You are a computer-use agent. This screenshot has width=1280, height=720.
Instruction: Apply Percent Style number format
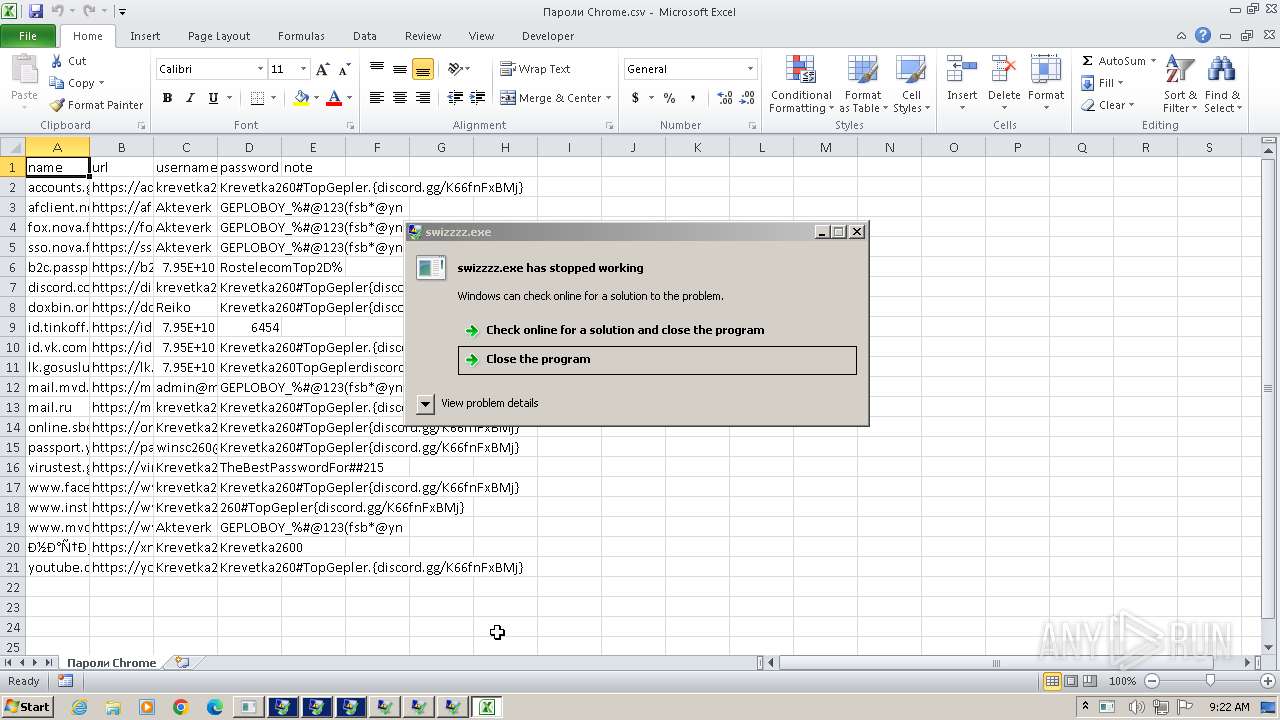(x=669, y=98)
